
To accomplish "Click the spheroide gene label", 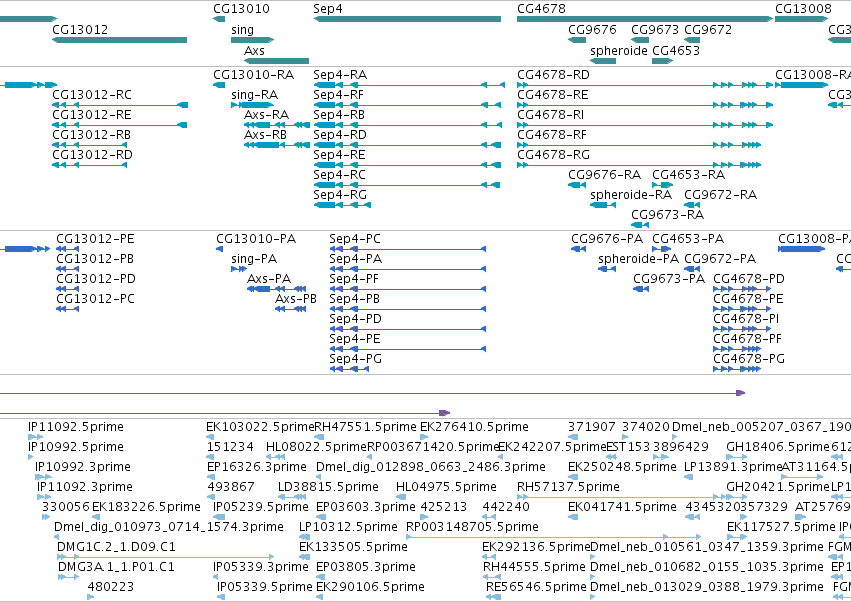I will (x=619, y=50).
